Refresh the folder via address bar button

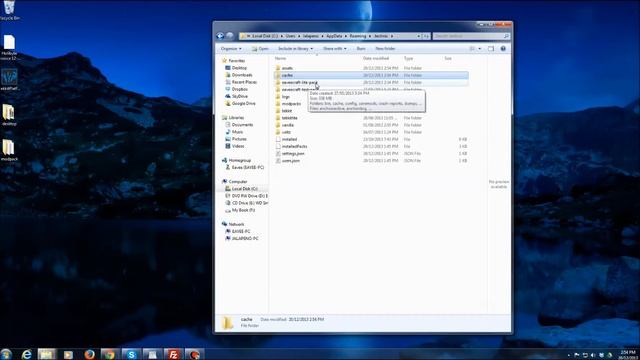coord(426,36)
